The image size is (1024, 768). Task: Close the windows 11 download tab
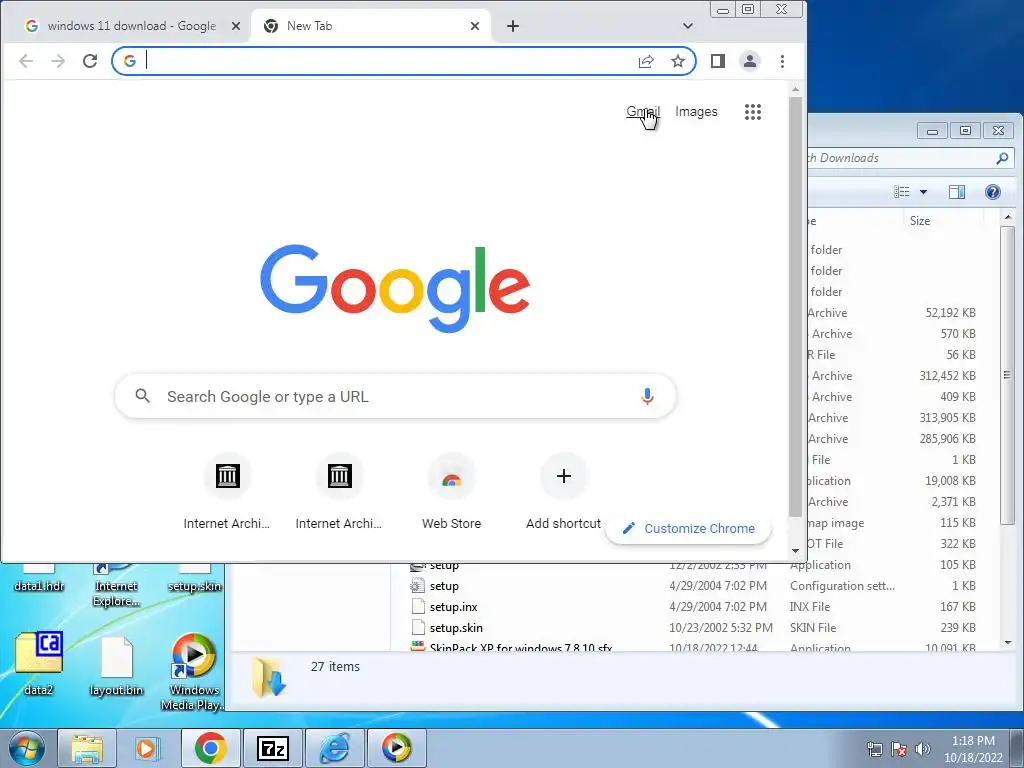pyautogui.click(x=236, y=26)
